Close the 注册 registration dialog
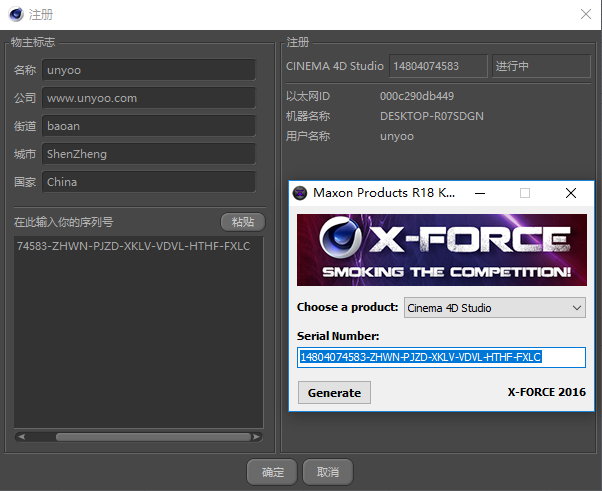The width and height of the screenshot is (602, 491). click(586, 14)
